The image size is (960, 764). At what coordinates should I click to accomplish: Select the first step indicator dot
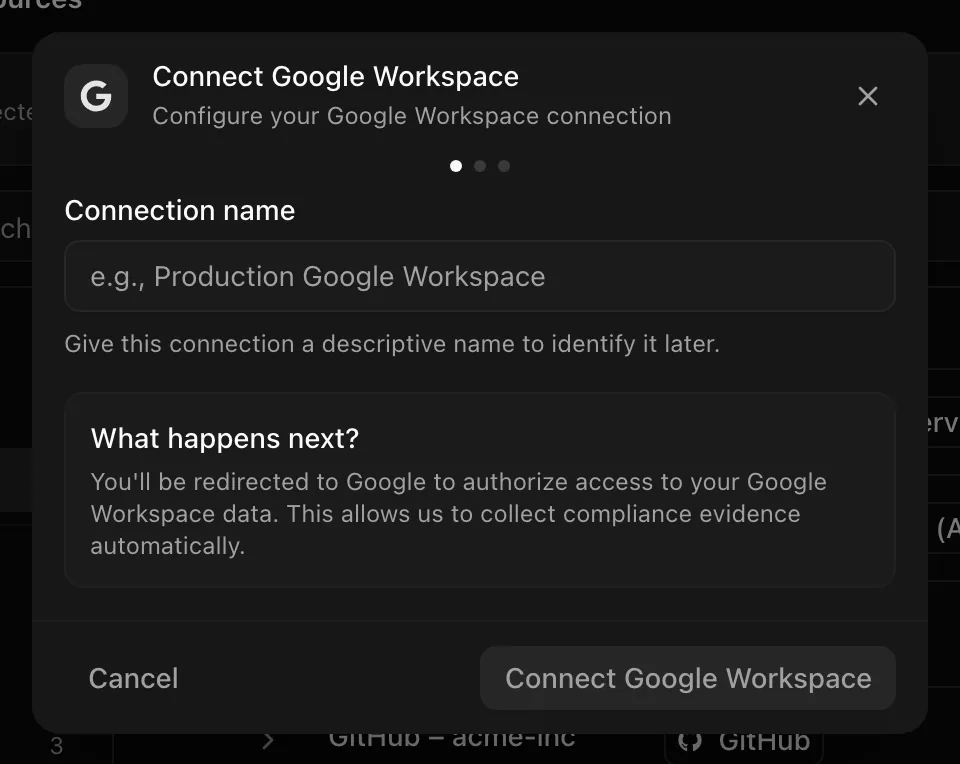456,166
